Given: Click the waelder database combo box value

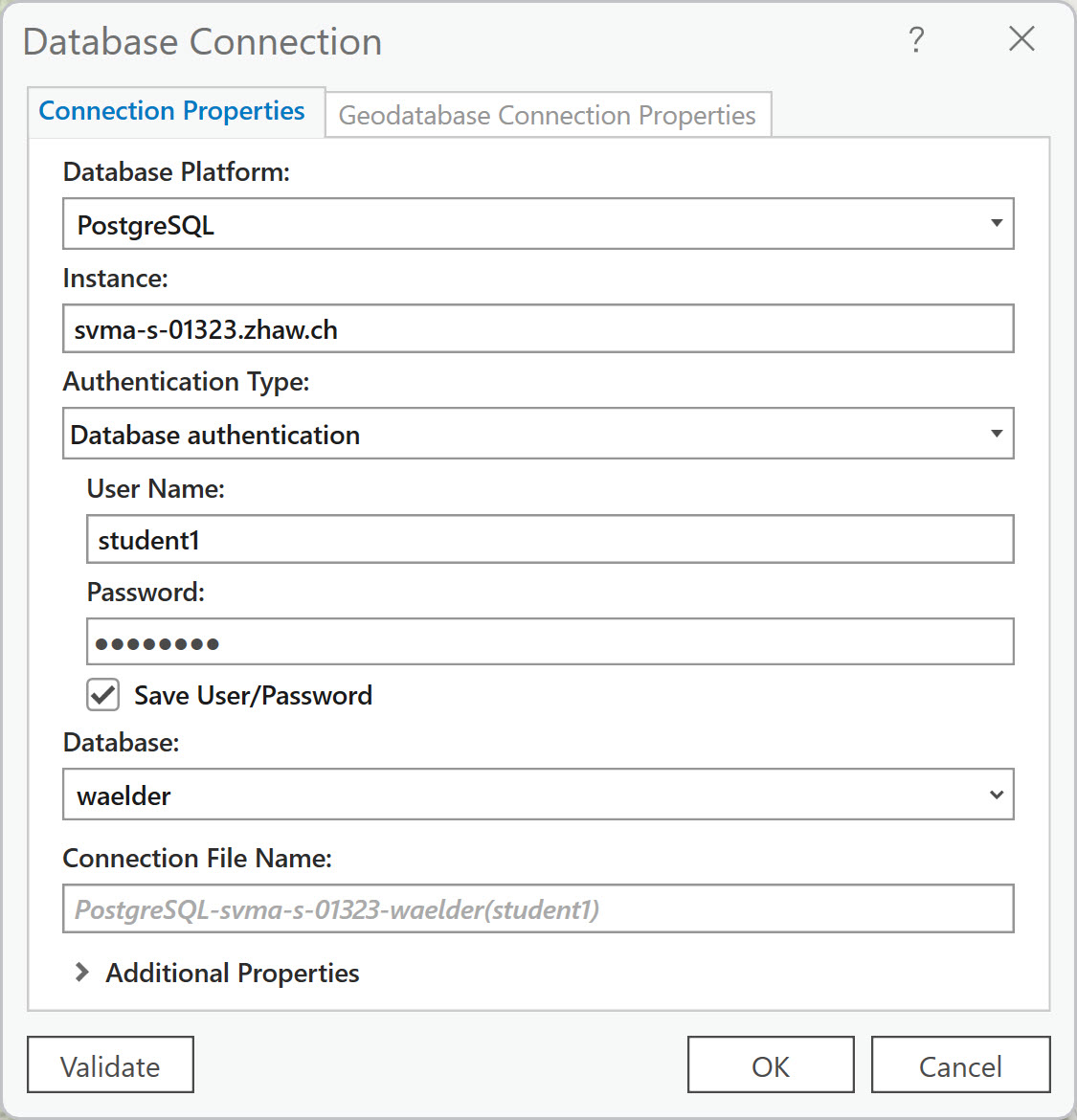Looking at the screenshot, I should 124,796.
